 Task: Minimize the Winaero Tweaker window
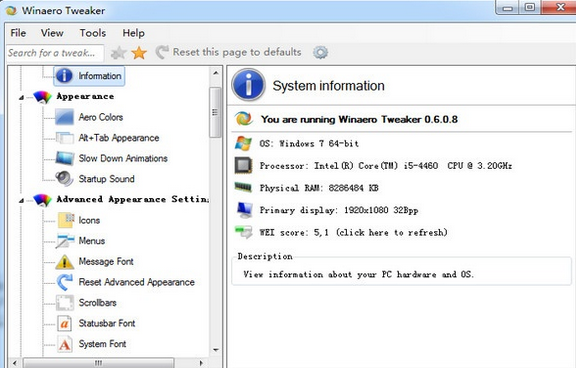(x=507, y=8)
